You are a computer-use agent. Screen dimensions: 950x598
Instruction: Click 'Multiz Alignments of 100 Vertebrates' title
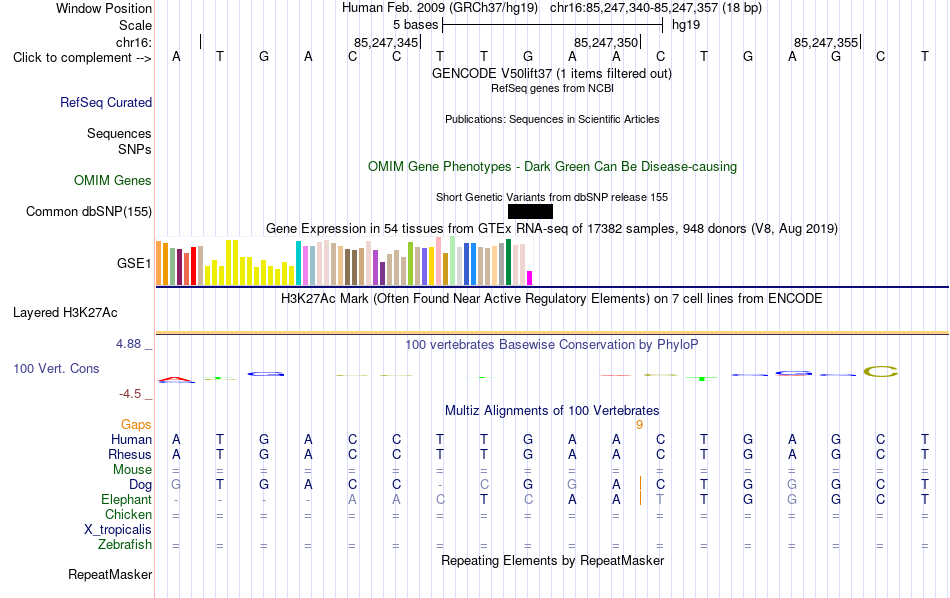click(552, 410)
